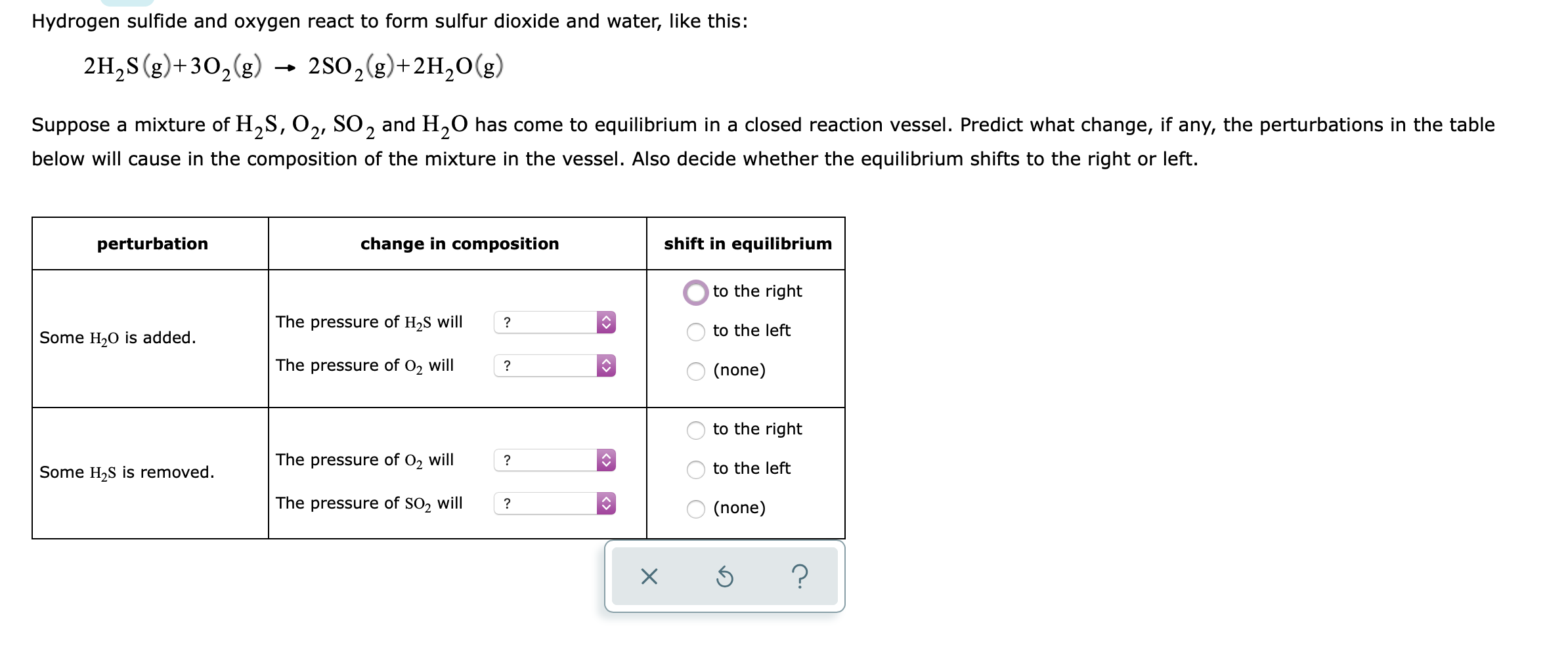Click the 'change in composition' column header

tap(460, 243)
